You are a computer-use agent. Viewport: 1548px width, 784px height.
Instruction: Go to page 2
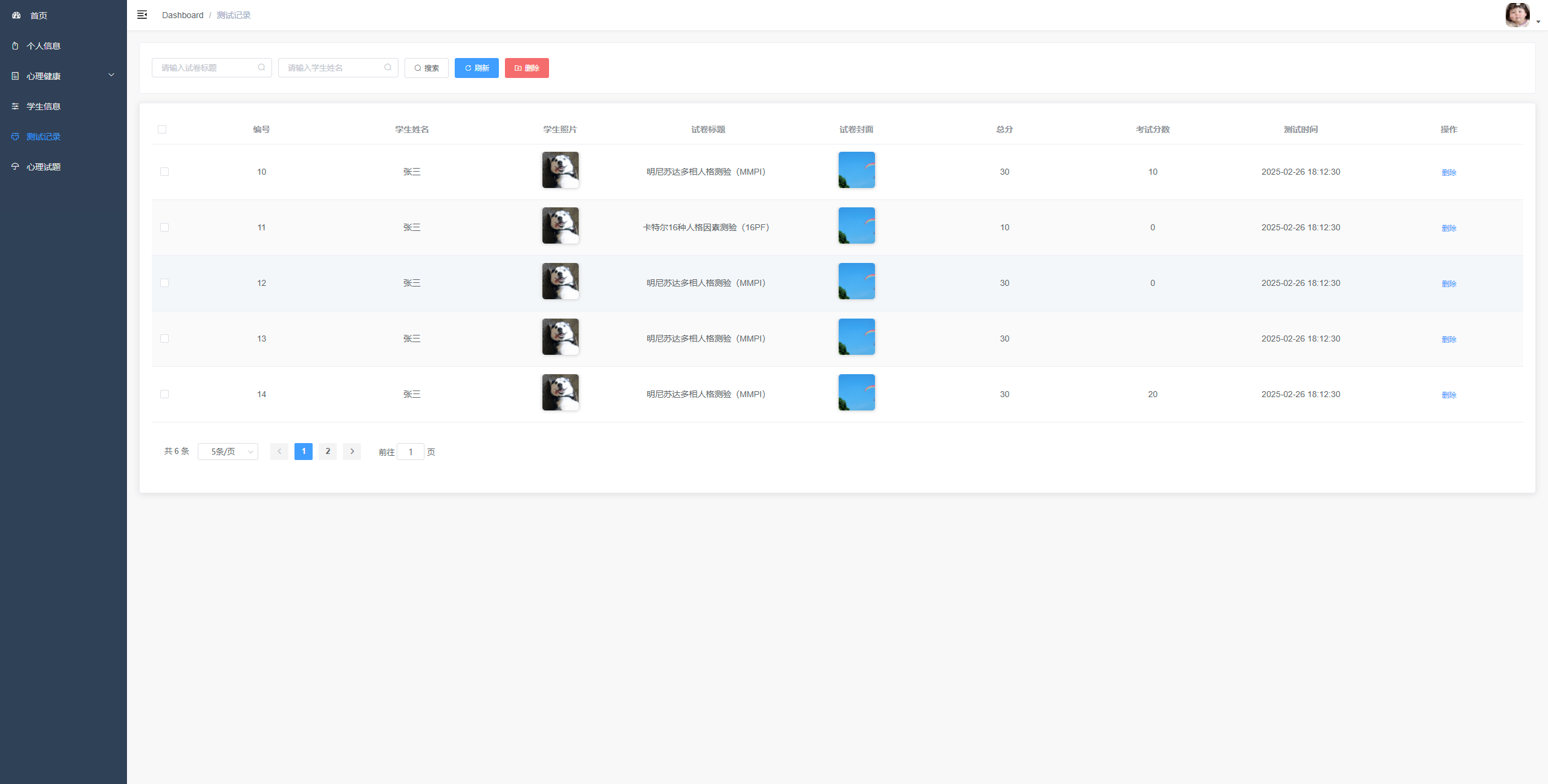tap(328, 452)
